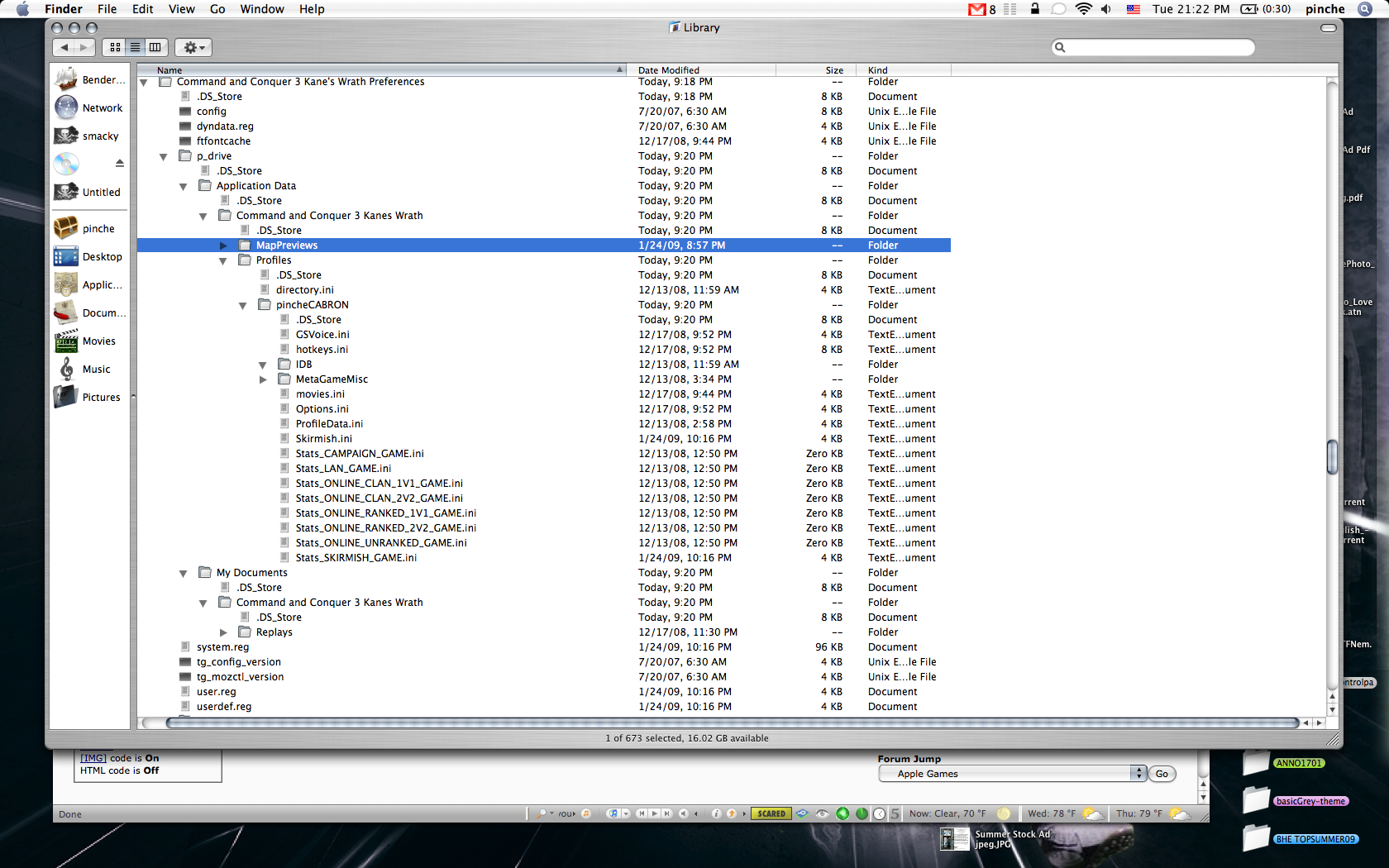Eject the disc using the sidebar eject icon
This screenshot has width=1389, height=868.
click(x=120, y=164)
